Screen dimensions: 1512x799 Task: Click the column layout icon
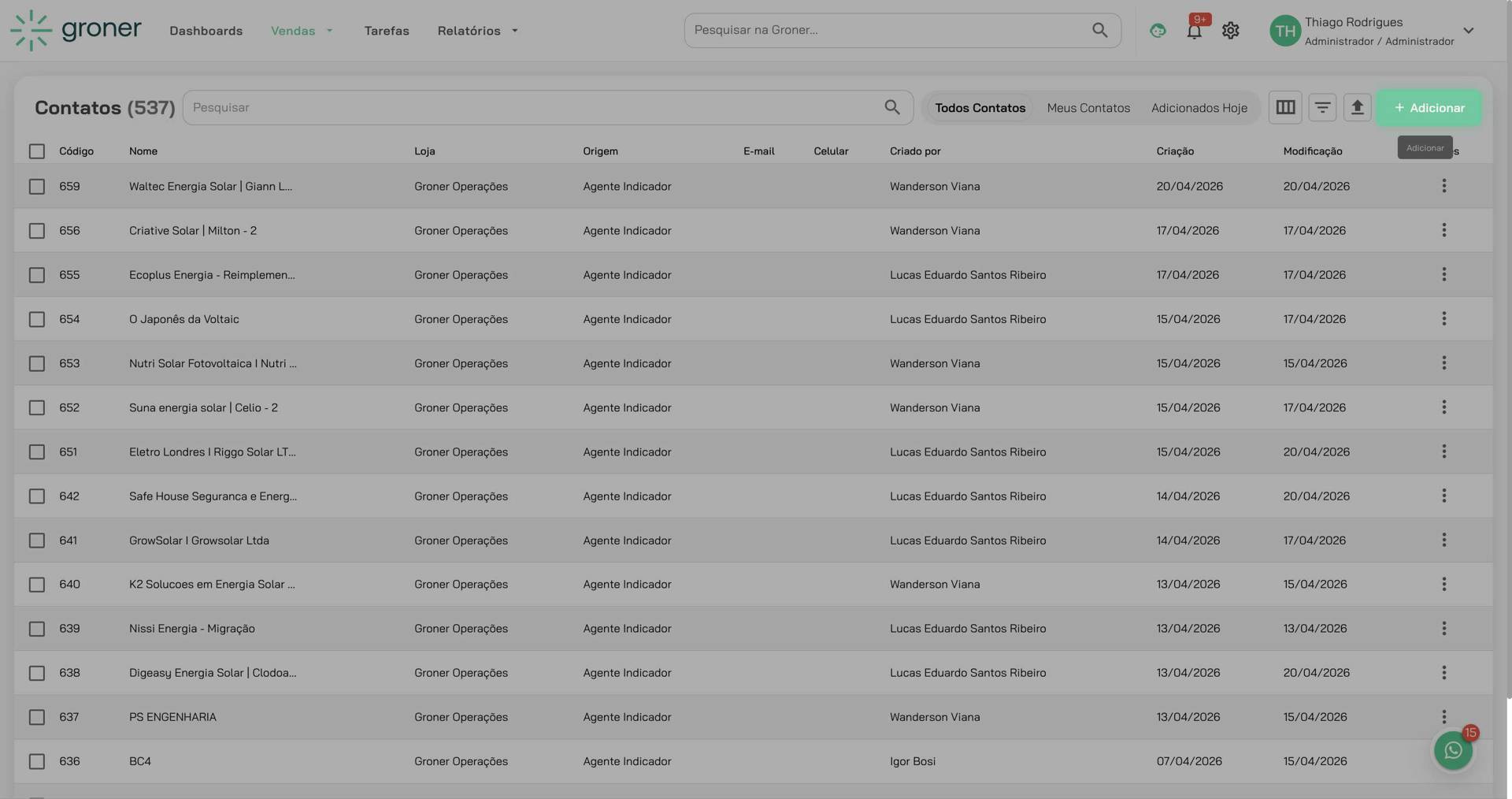coord(1285,107)
